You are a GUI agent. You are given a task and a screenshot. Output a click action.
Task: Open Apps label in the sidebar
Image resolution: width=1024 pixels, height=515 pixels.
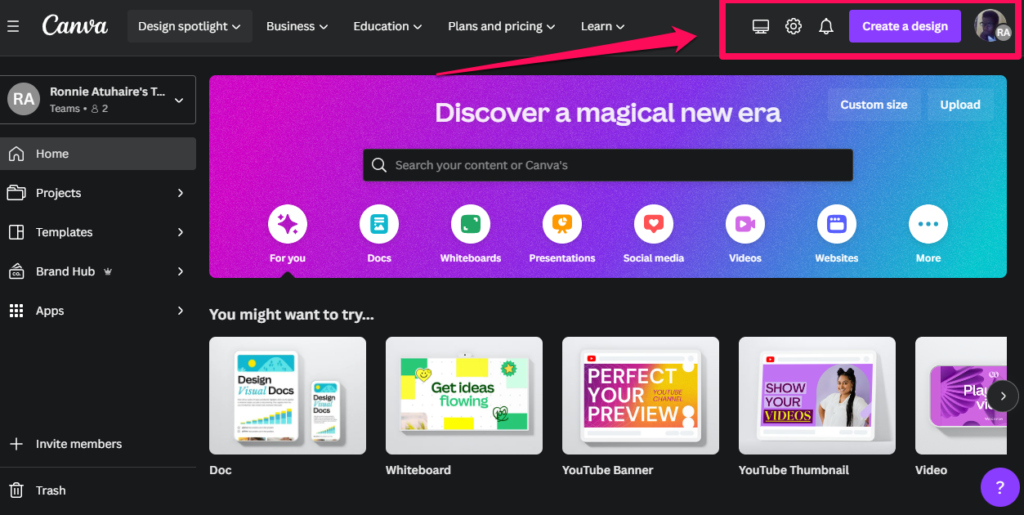click(50, 311)
